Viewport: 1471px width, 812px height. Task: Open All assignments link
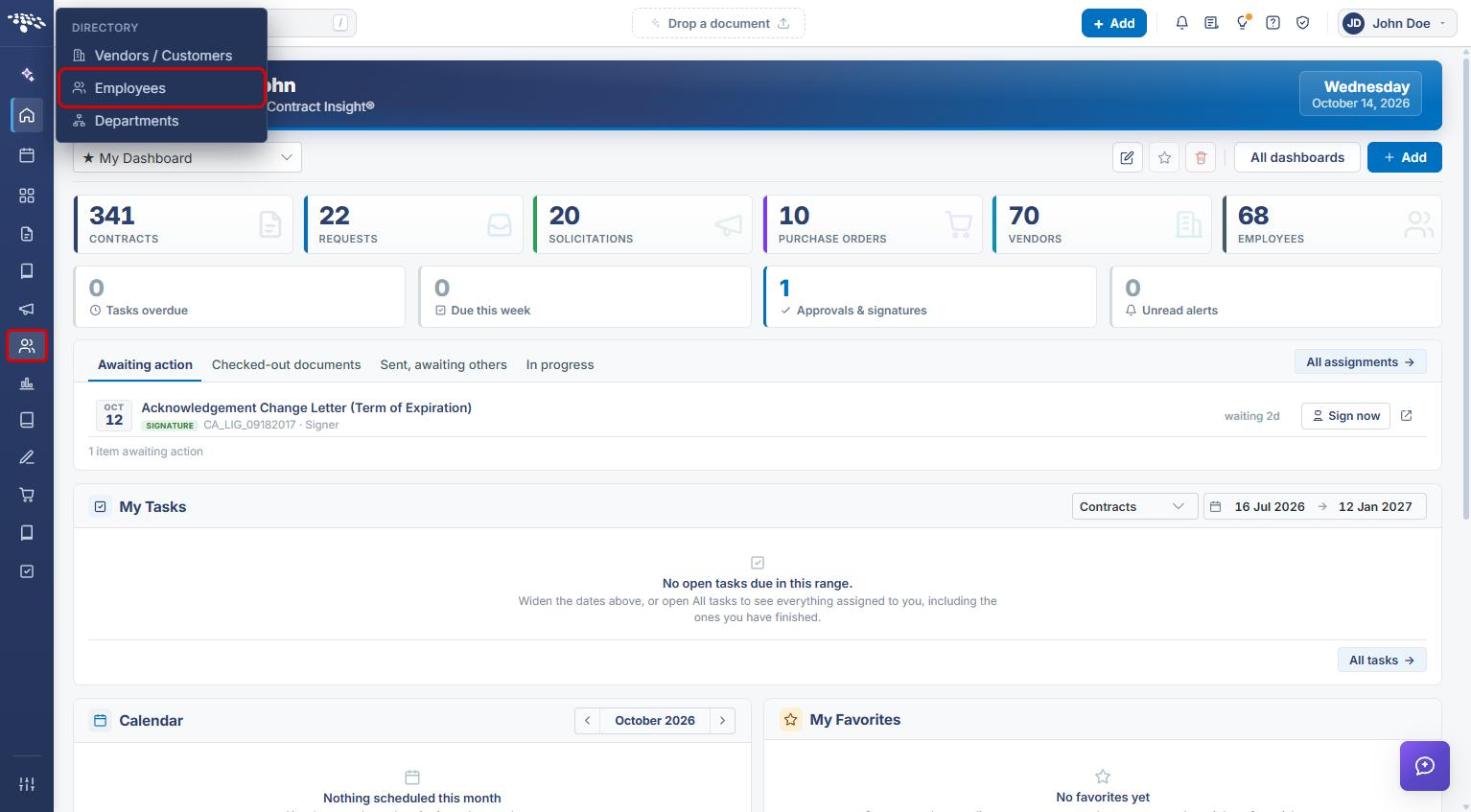point(1360,362)
